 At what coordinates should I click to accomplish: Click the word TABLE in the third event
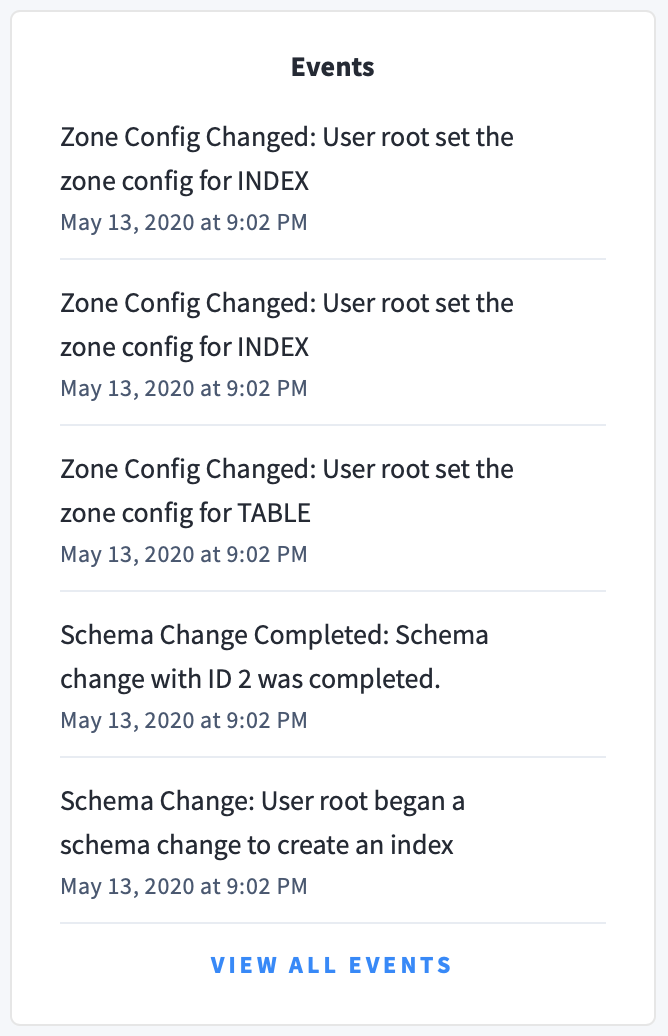pyautogui.click(x=271, y=513)
